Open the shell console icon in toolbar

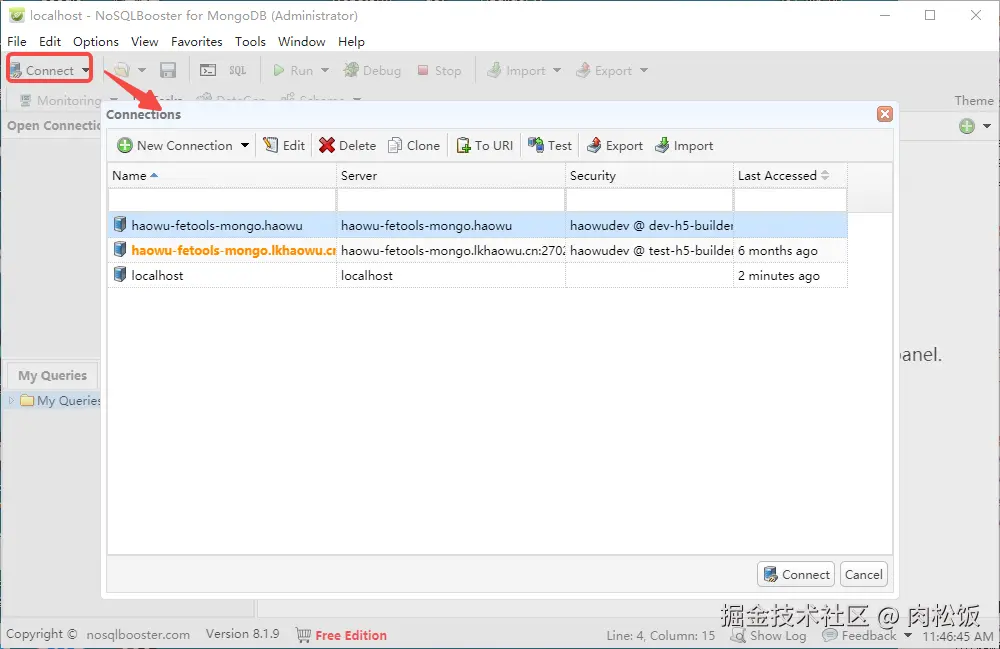pyautogui.click(x=208, y=70)
